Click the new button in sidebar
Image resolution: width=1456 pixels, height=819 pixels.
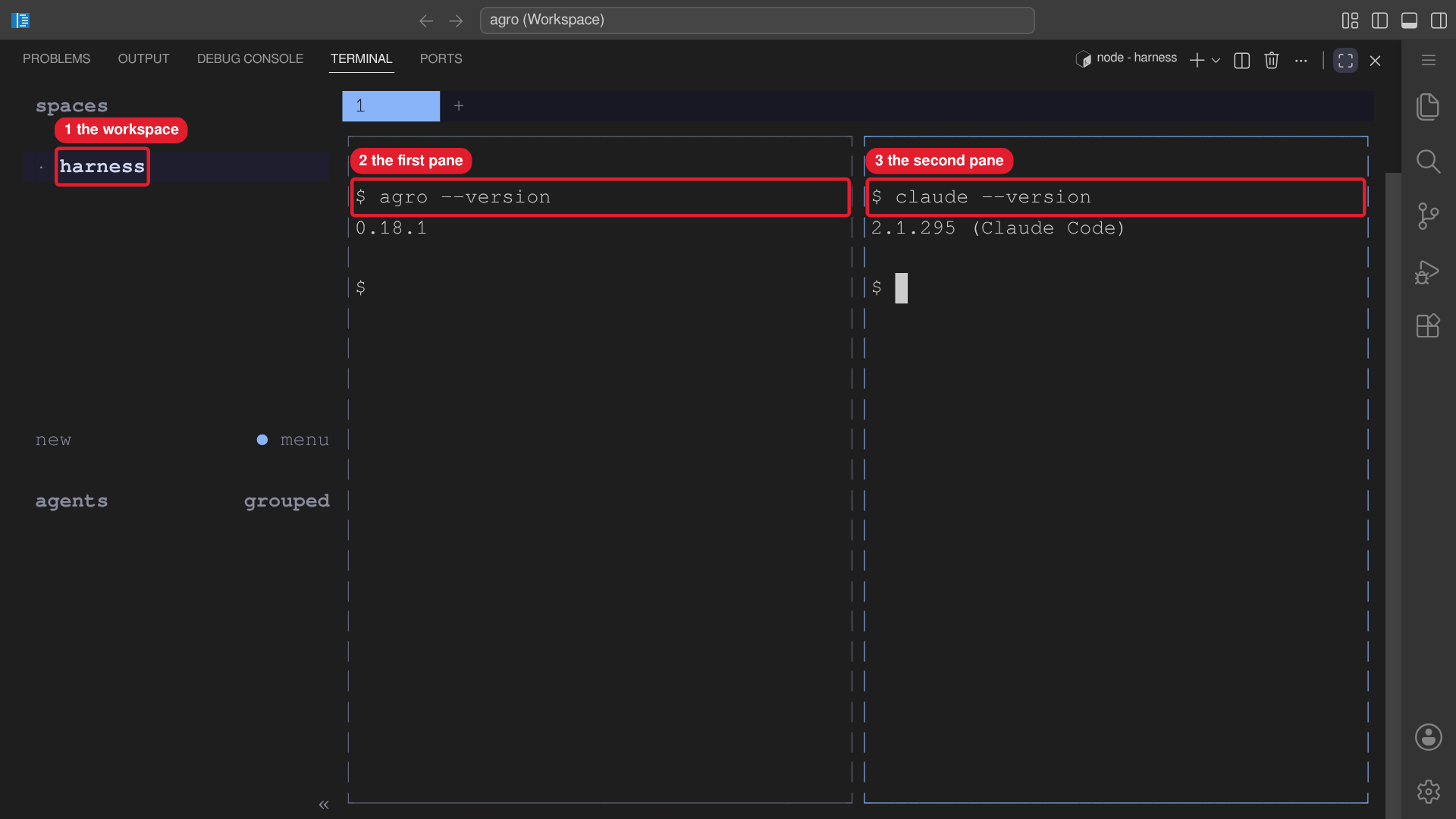click(53, 440)
